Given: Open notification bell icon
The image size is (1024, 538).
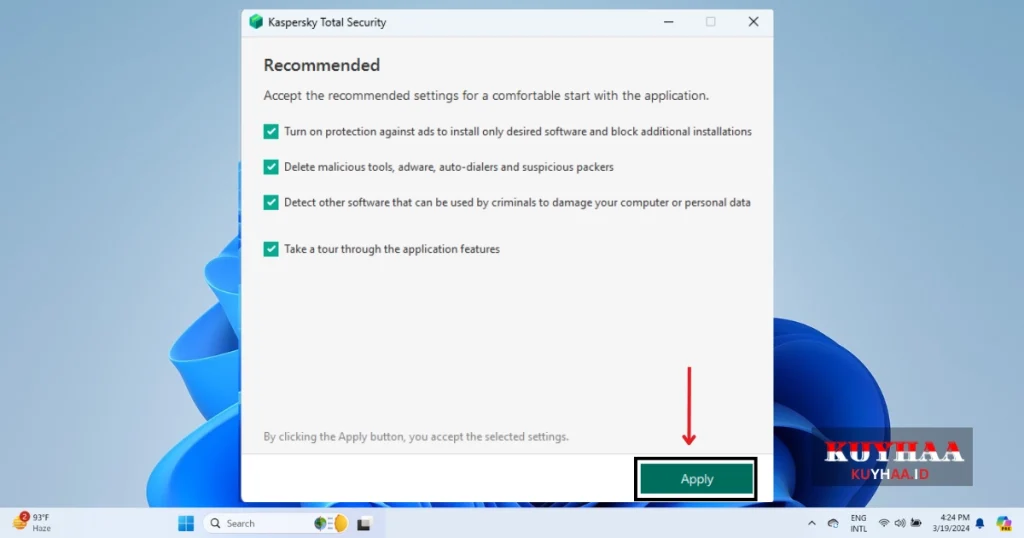Looking at the screenshot, I should pyautogui.click(x=980, y=523).
